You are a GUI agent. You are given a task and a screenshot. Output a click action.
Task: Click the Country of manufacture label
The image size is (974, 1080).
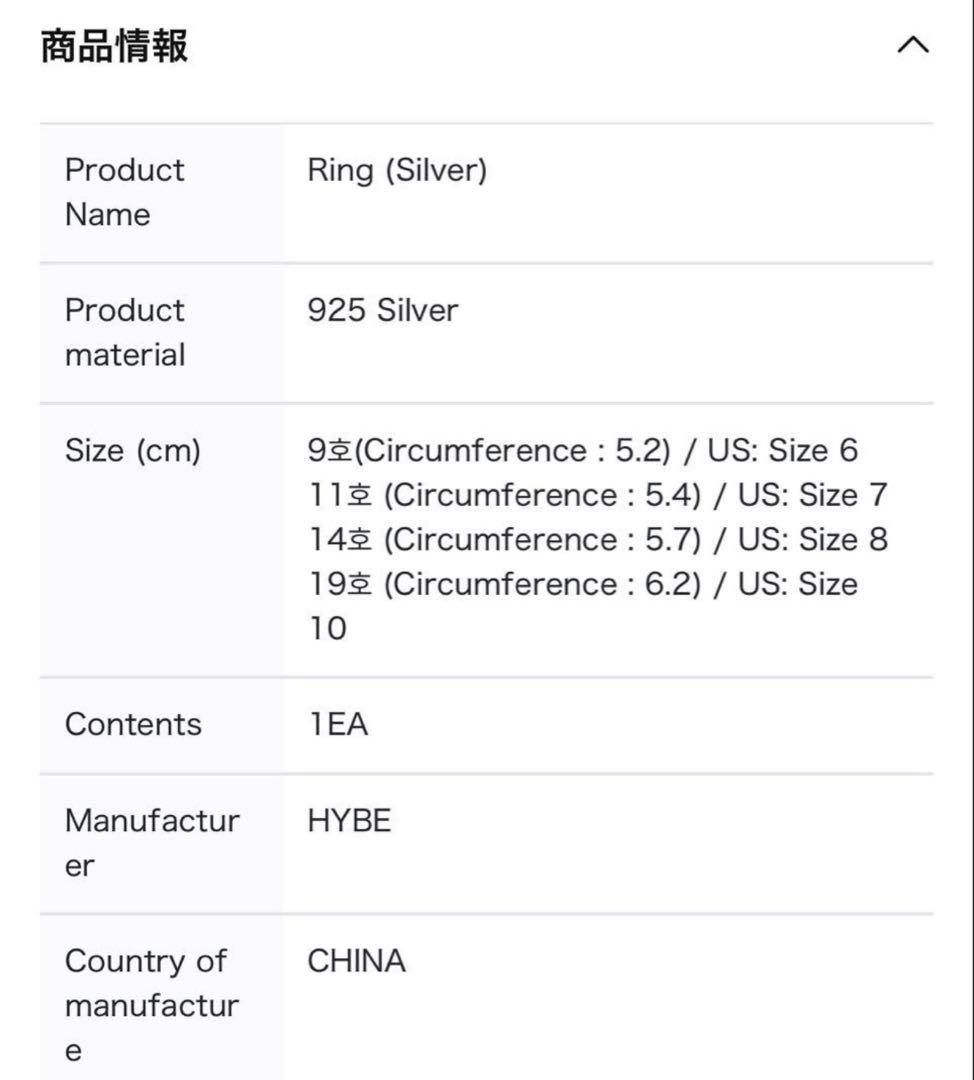click(150, 1005)
